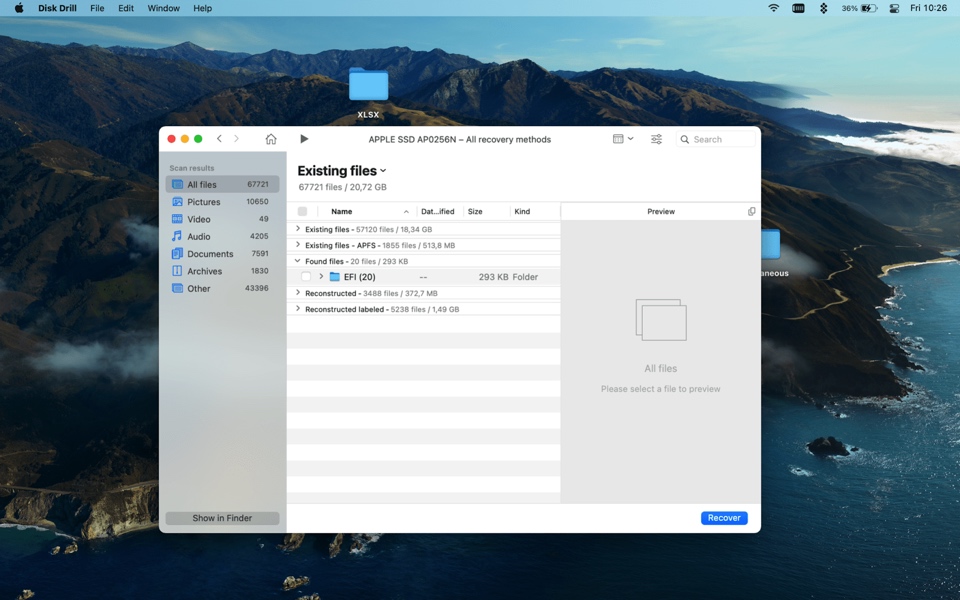Open the filter sliders icon
Screen dimensions: 960x600
point(656,139)
